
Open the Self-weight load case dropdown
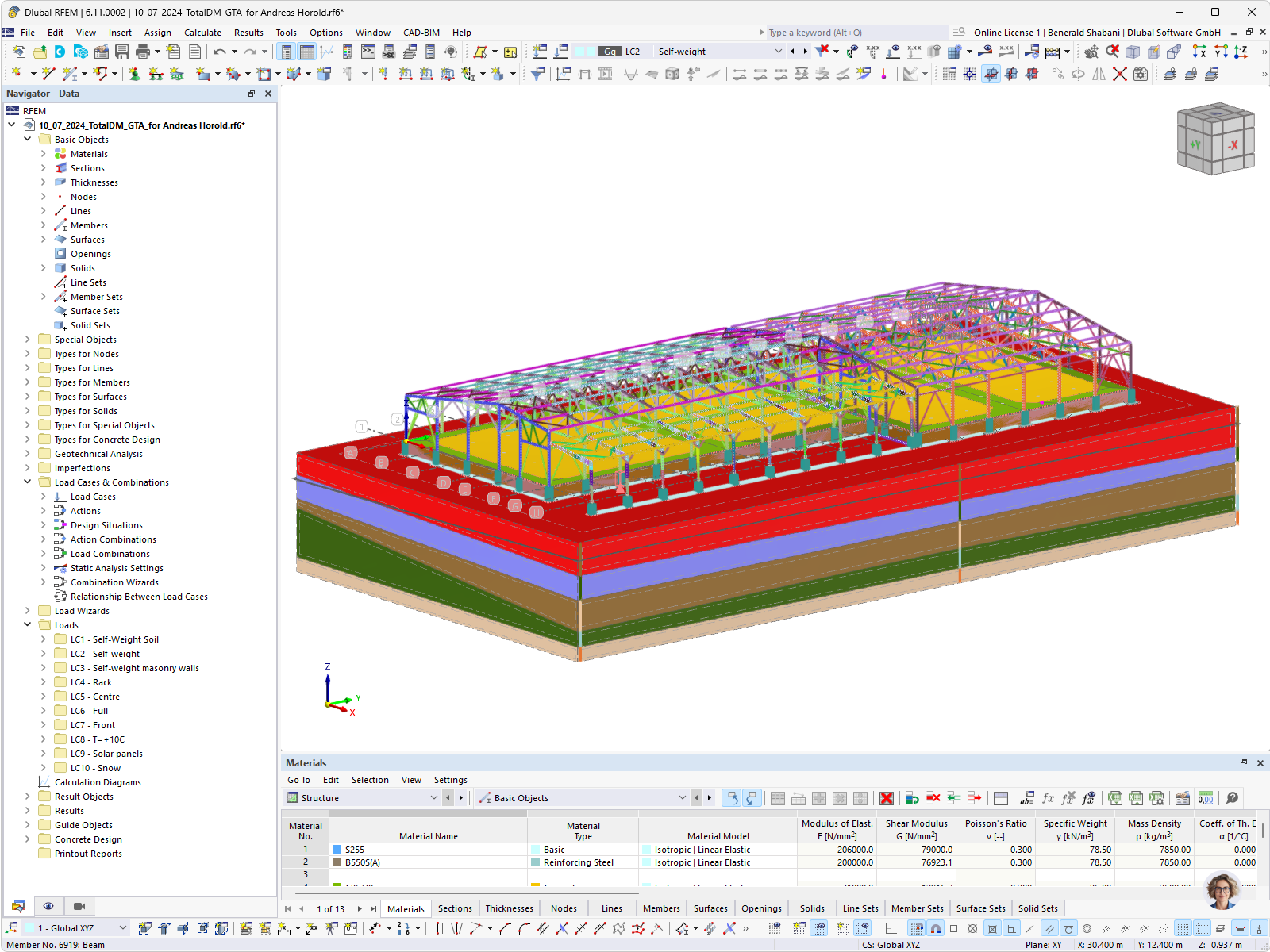[778, 52]
